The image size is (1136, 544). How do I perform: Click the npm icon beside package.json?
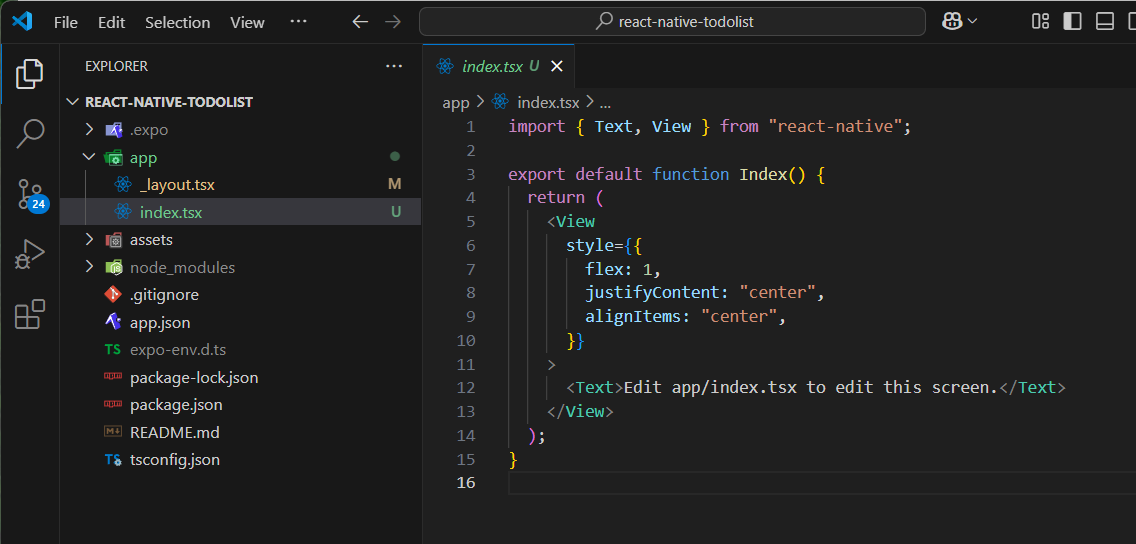pyautogui.click(x=113, y=405)
